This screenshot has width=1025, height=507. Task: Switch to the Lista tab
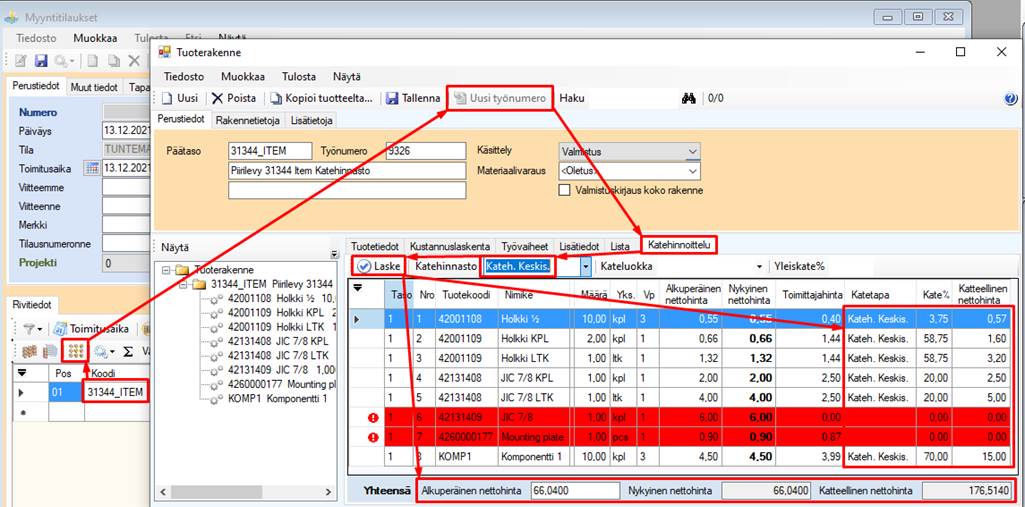[x=620, y=247]
